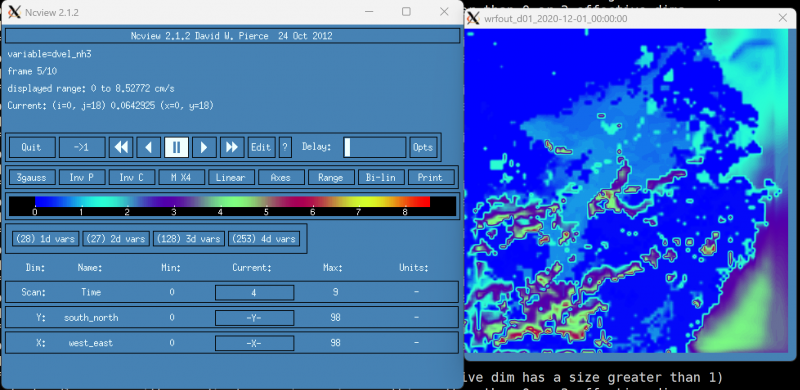Toggle the Inv P invert picture button

coord(82,178)
